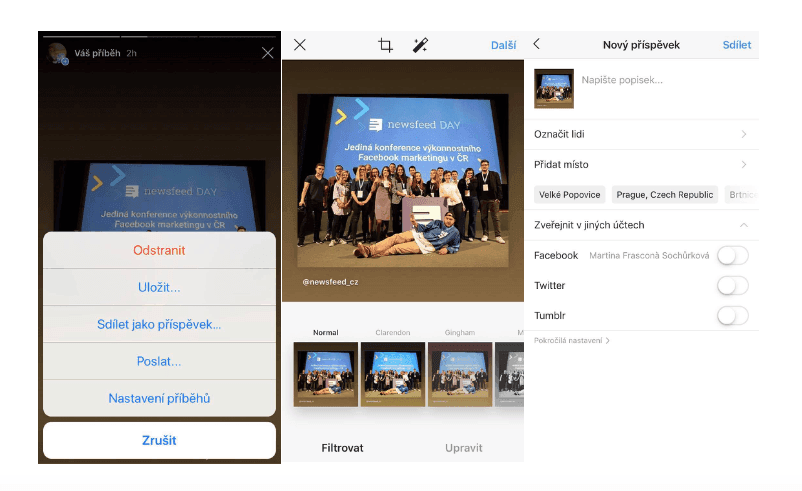Turn on Tumblr sharing switch

coord(732,316)
